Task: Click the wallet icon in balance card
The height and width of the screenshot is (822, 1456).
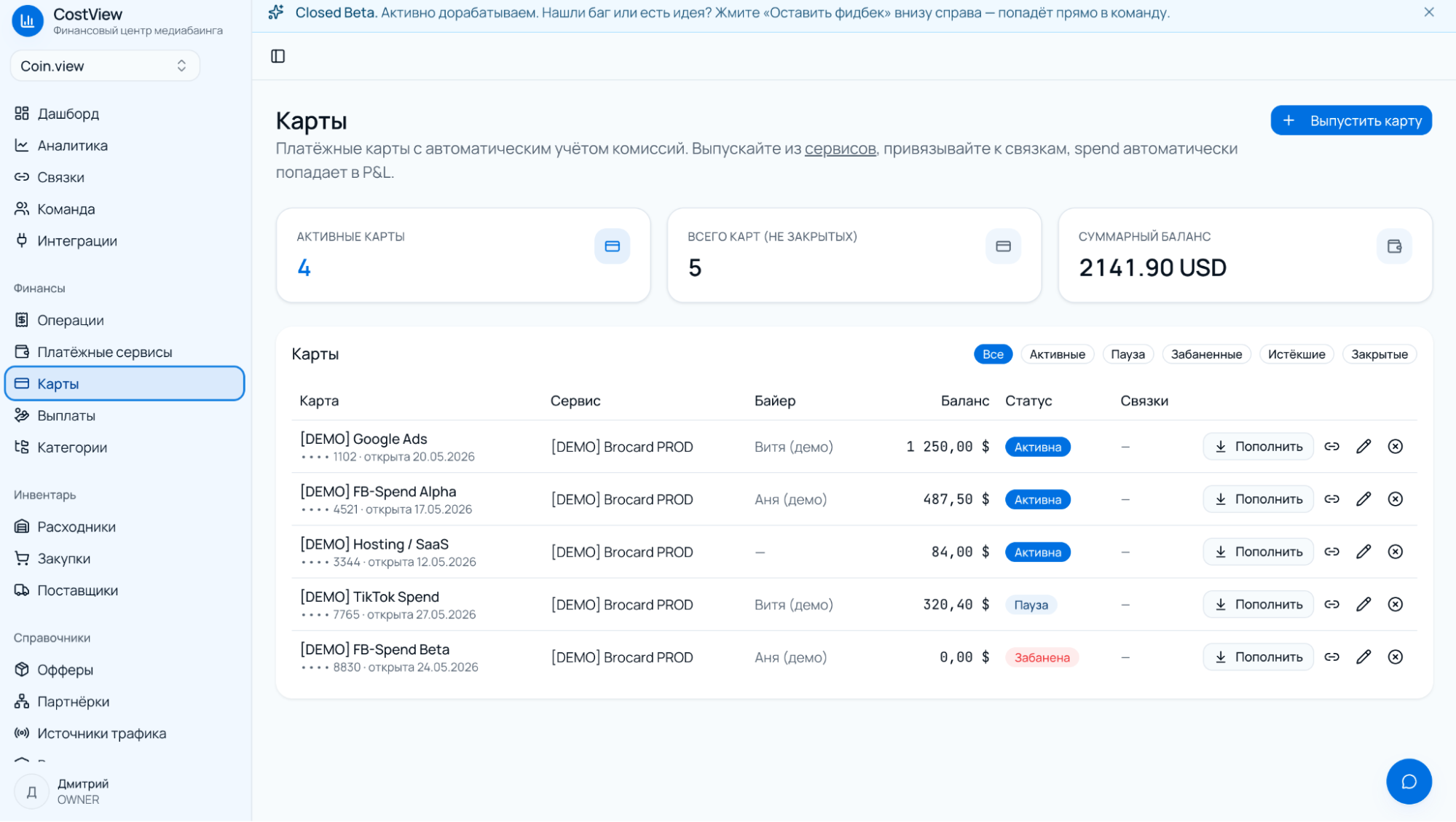Action: 1394,246
